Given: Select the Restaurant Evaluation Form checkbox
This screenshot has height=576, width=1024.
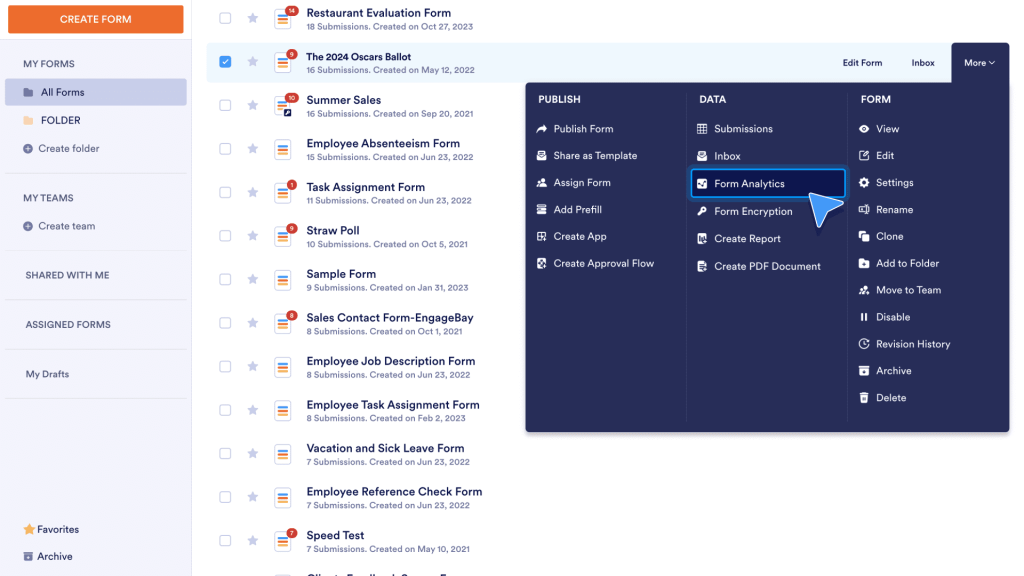Looking at the screenshot, I should pos(225,18).
